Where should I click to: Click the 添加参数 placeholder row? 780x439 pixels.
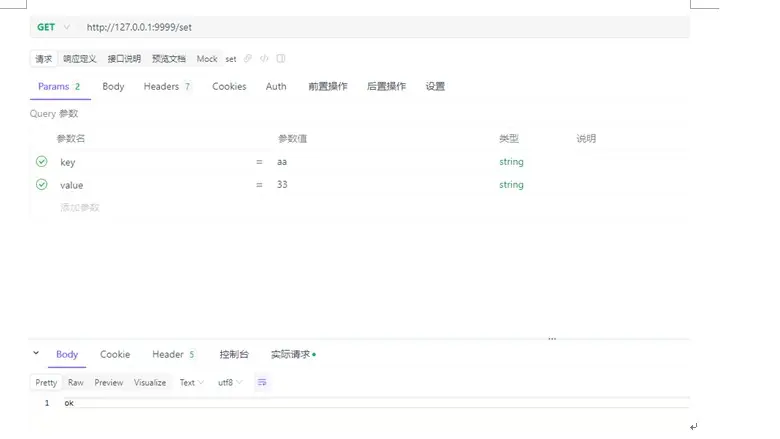[x=80, y=207]
